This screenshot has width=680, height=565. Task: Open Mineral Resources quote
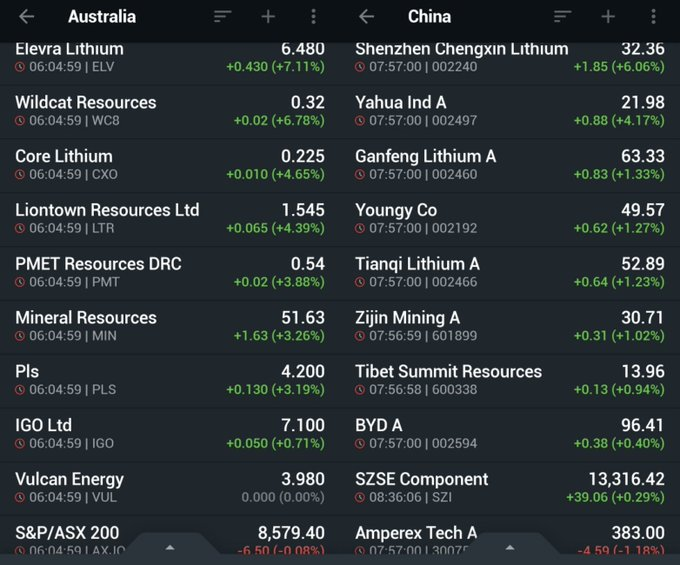(170, 327)
